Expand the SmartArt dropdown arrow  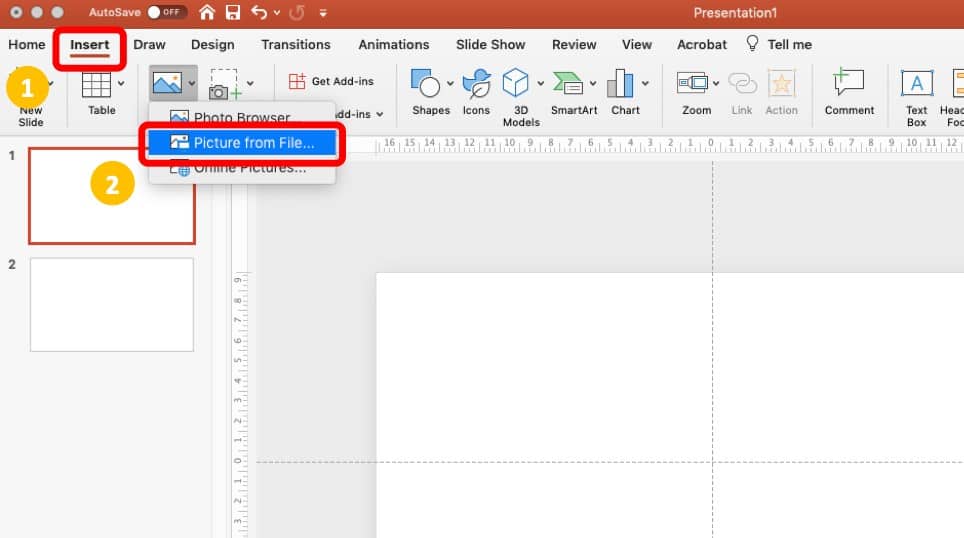(x=593, y=84)
